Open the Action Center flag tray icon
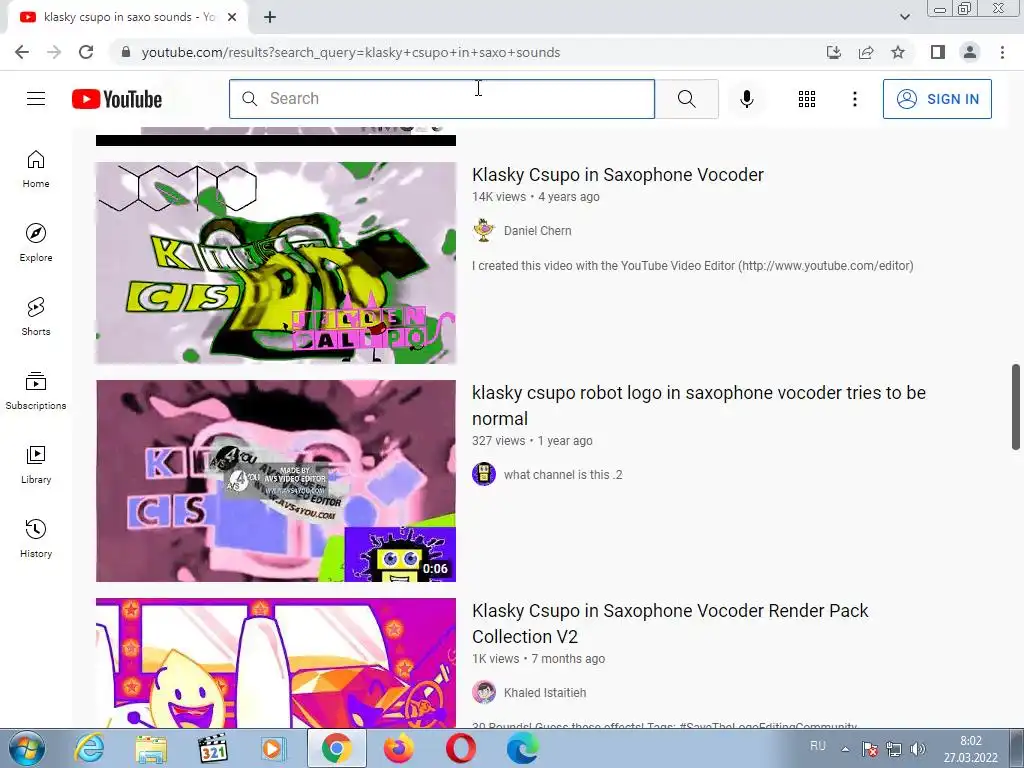Screen dimensions: 1024x768 point(869,749)
